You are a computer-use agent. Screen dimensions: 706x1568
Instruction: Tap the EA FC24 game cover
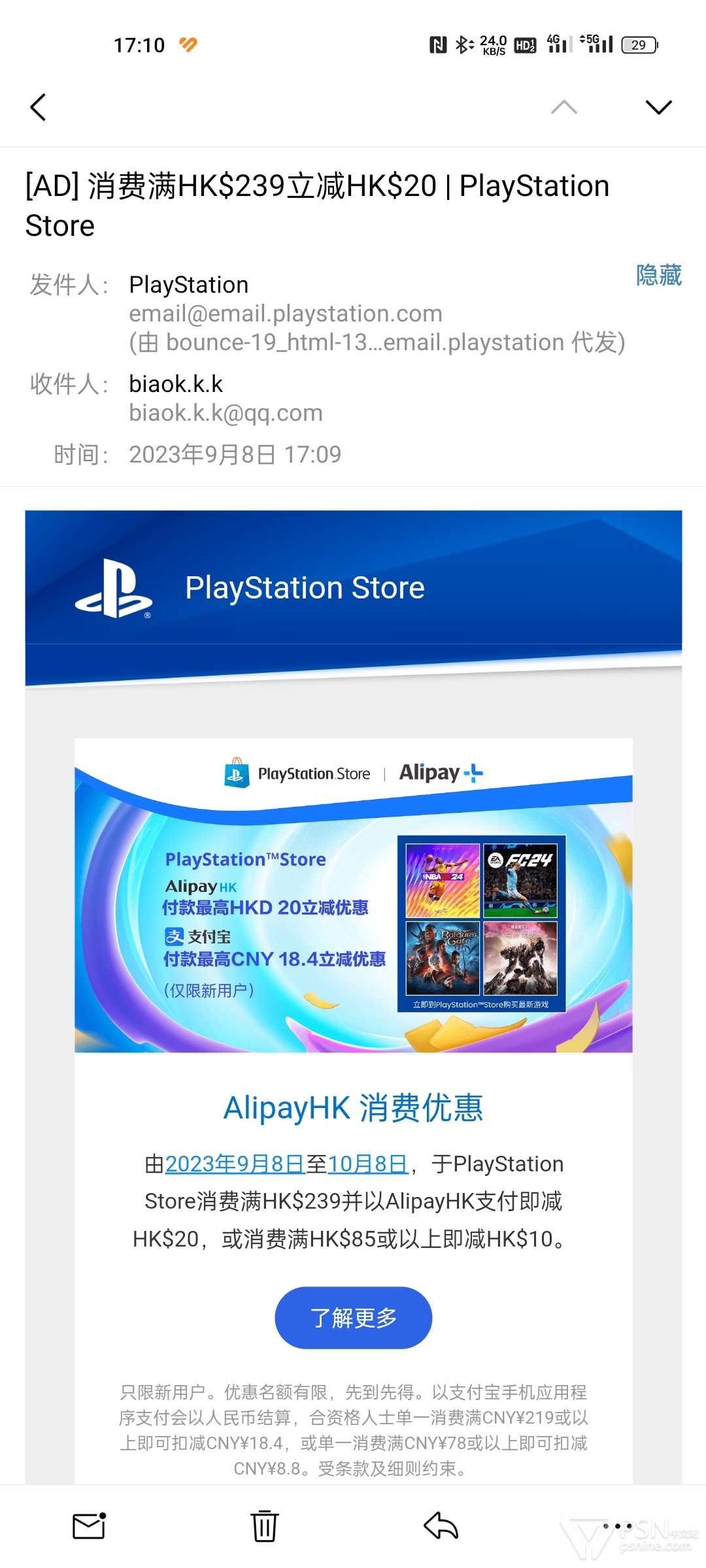pyautogui.click(x=520, y=881)
